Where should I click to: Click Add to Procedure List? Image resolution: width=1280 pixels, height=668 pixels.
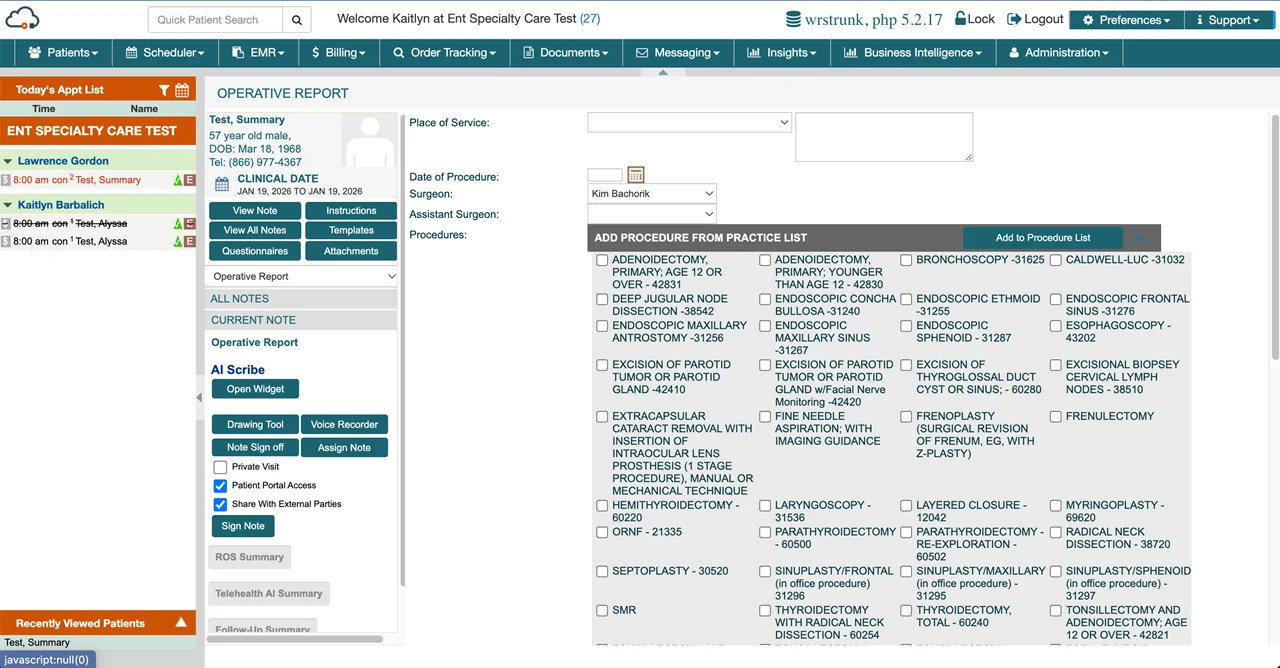(1042, 238)
